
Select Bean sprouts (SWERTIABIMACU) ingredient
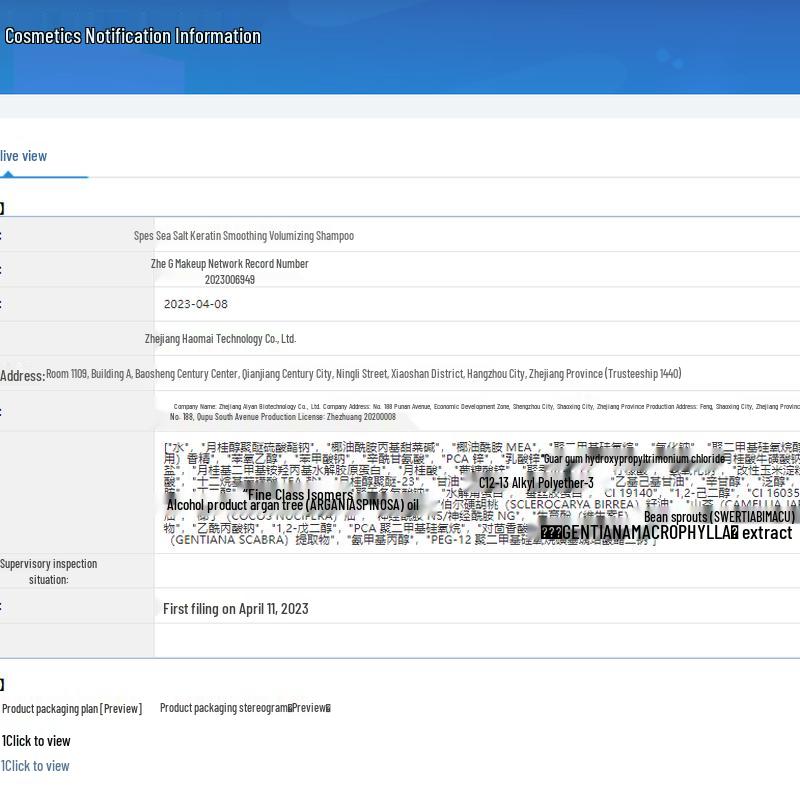pos(719,517)
